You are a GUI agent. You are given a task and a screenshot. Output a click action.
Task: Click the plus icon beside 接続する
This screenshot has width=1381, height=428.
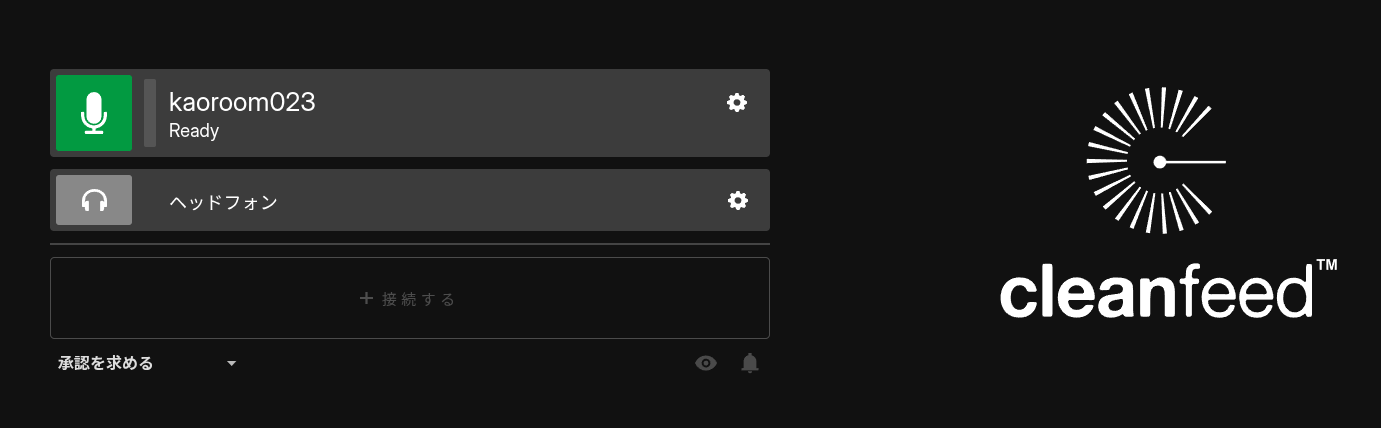(x=366, y=298)
